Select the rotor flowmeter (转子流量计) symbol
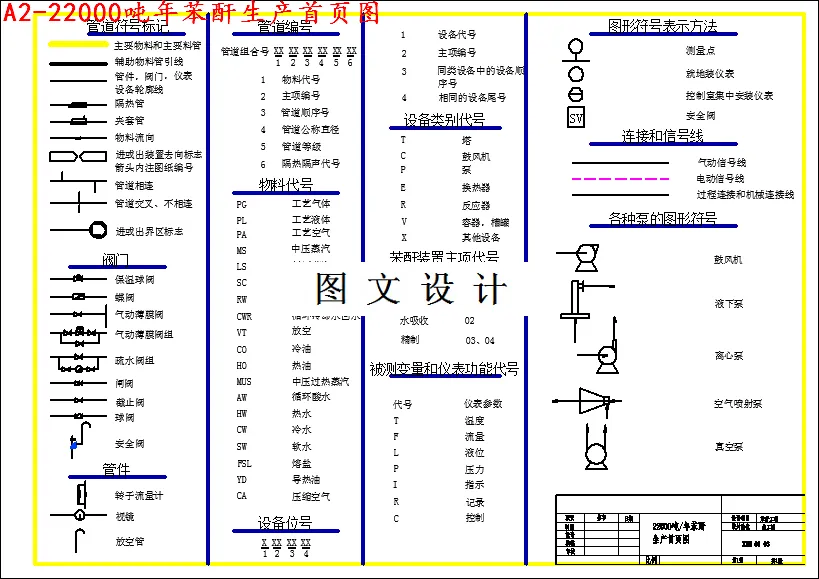The height and width of the screenshot is (579, 819). click(x=81, y=493)
